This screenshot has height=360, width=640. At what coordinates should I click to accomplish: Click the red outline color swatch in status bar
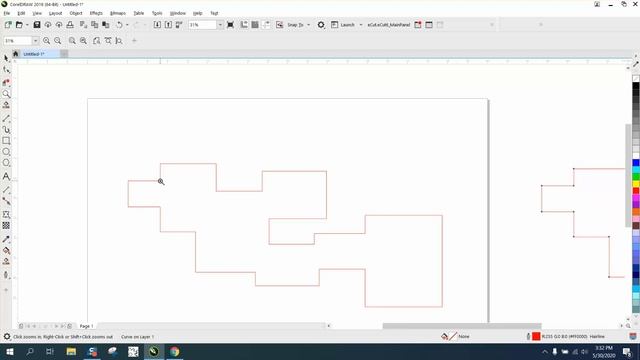point(536,336)
